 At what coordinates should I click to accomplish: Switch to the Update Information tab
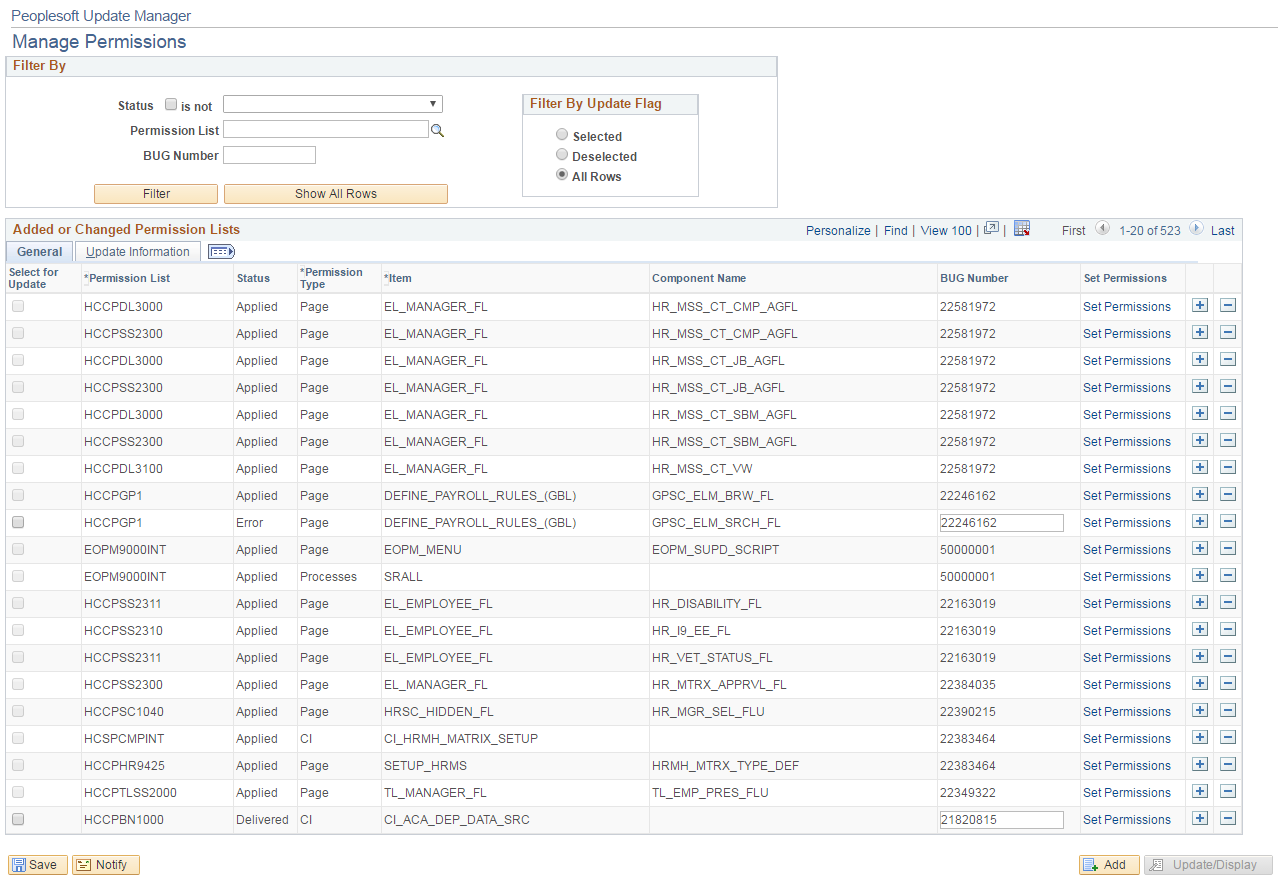pyautogui.click(x=137, y=251)
